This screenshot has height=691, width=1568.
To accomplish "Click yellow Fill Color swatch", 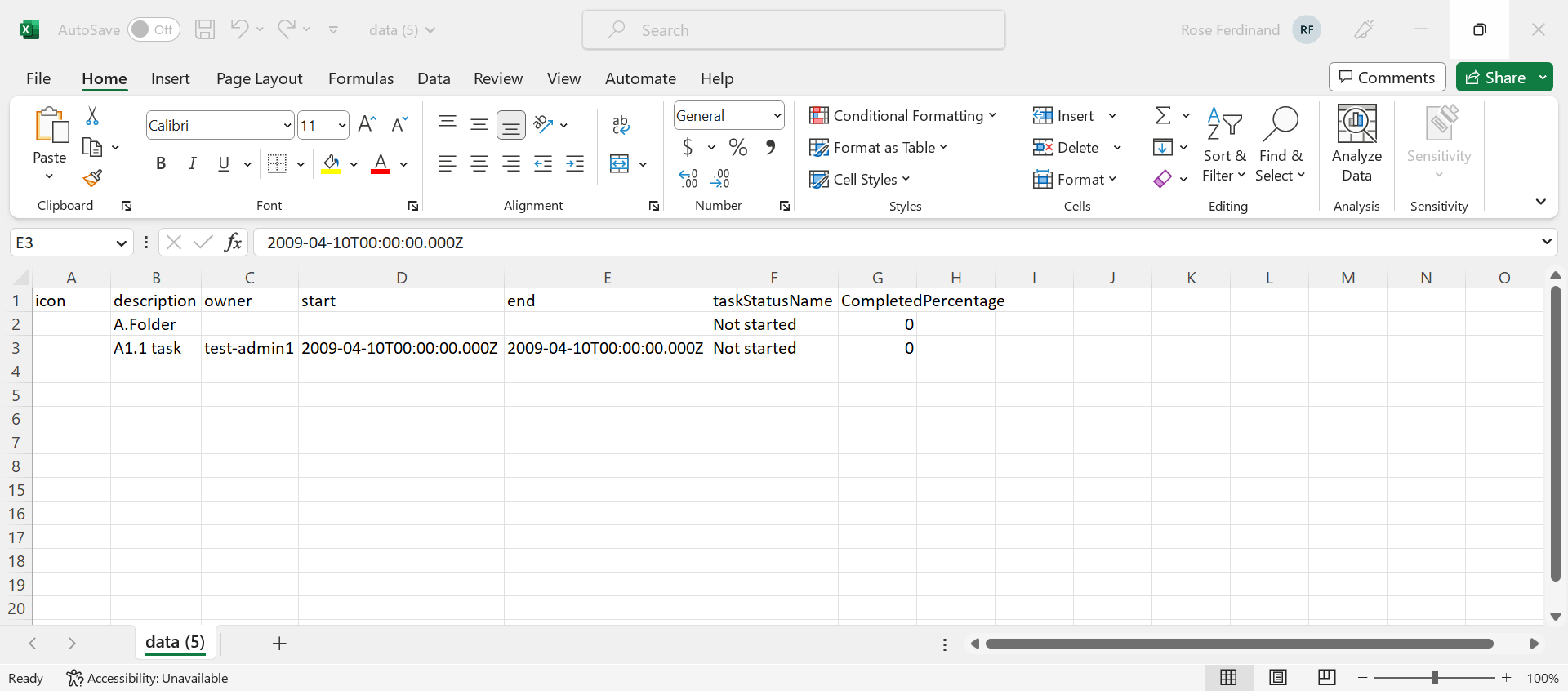I will click(x=331, y=164).
